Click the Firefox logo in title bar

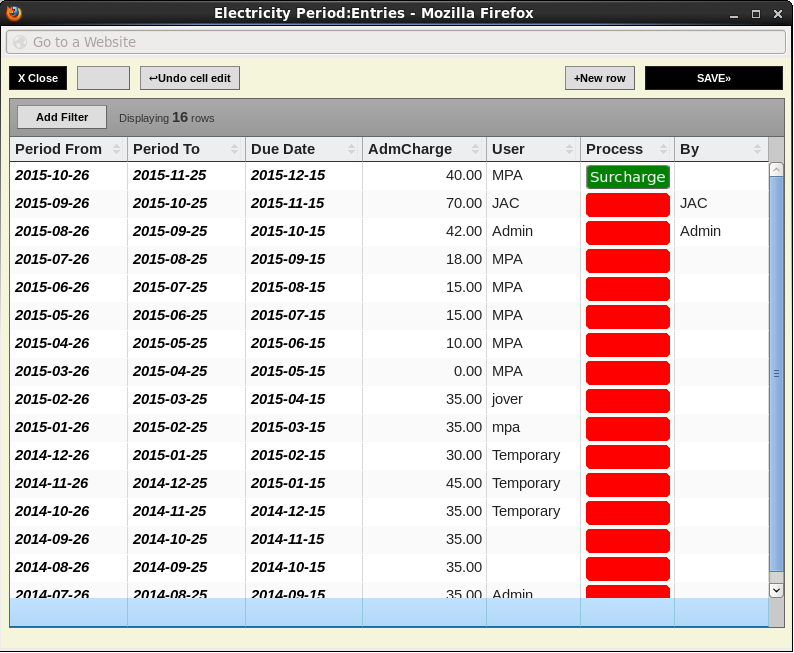pyautogui.click(x=13, y=13)
